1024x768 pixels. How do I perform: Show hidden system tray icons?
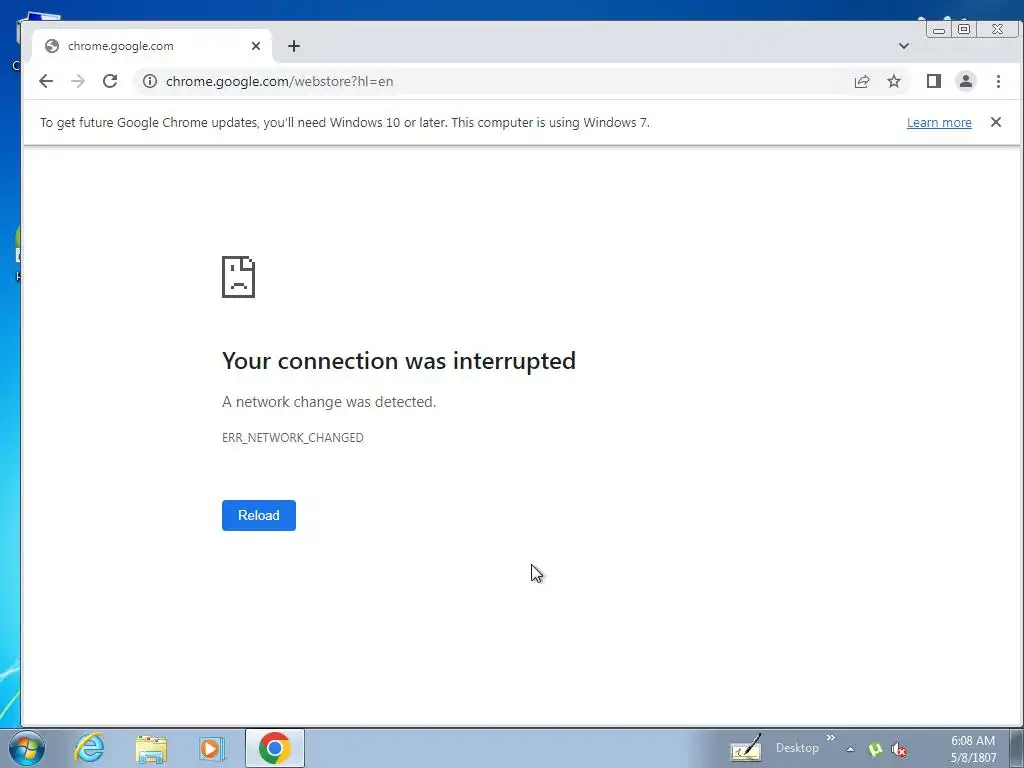[x=850, y=749]
